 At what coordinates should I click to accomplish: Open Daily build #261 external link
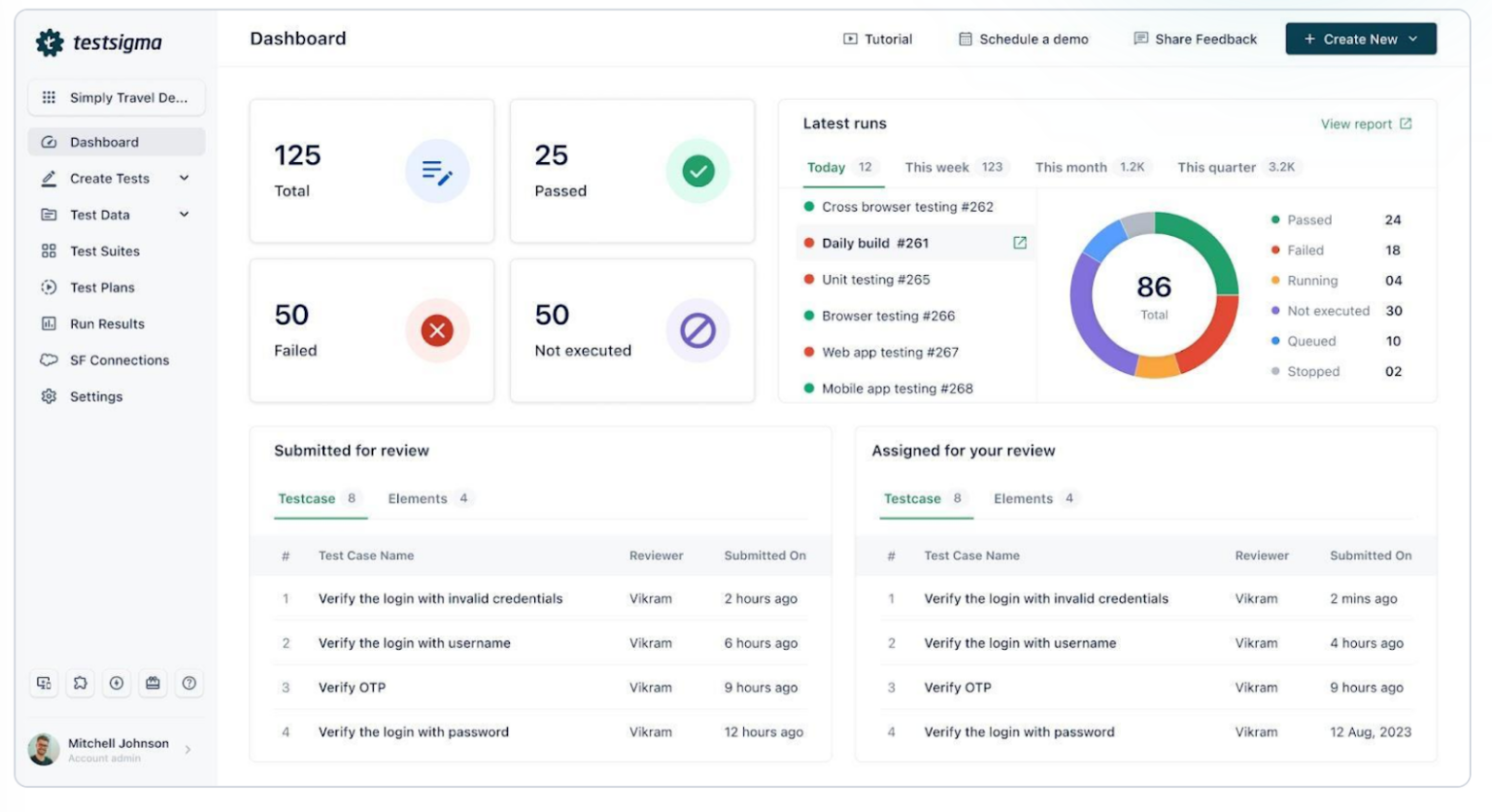(x=1019, y=243)
